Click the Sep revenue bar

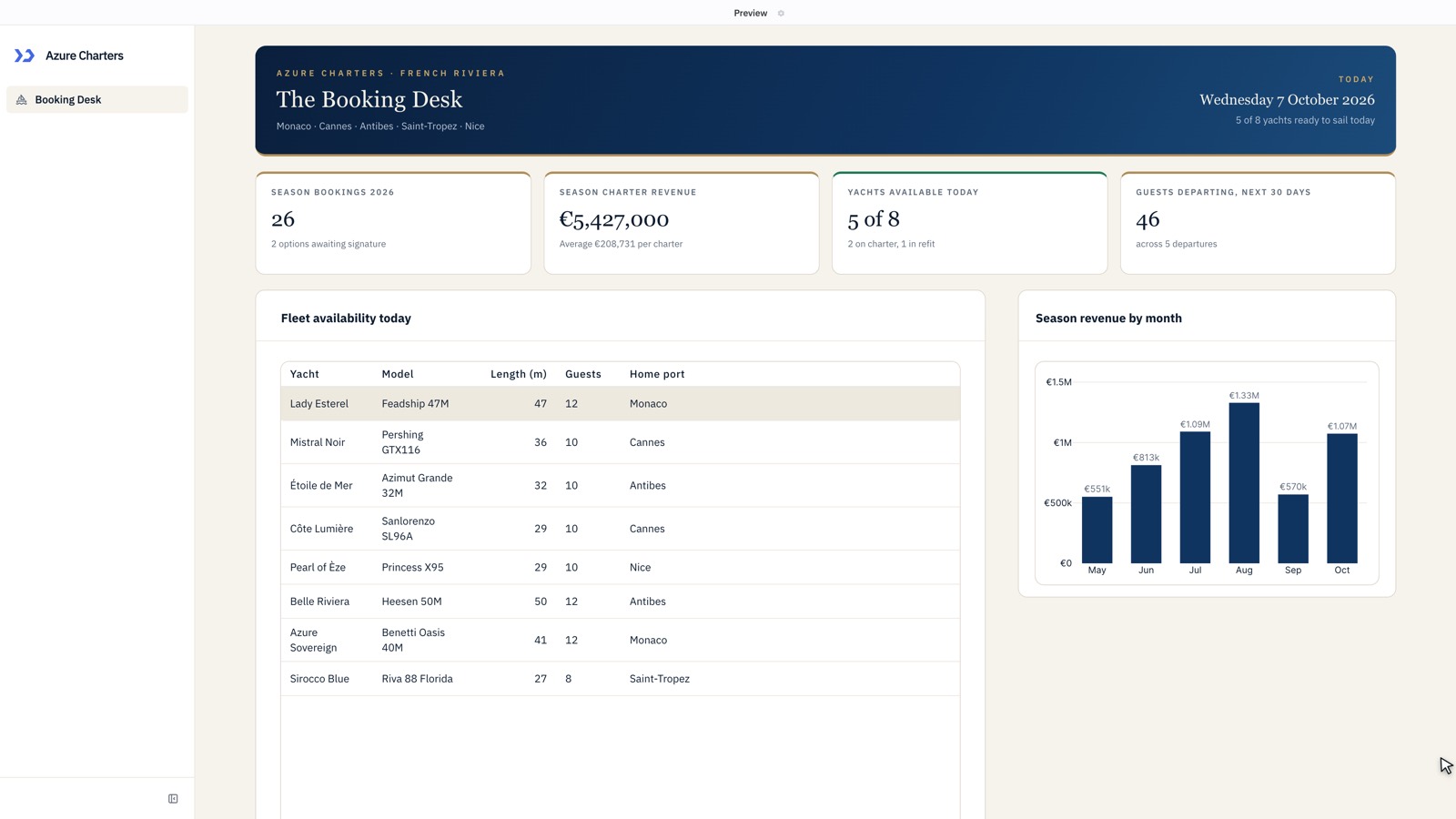1293,529
